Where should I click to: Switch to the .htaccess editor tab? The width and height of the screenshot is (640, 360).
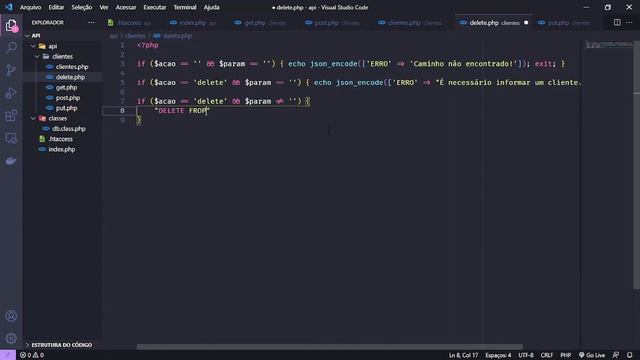[132, 23]
